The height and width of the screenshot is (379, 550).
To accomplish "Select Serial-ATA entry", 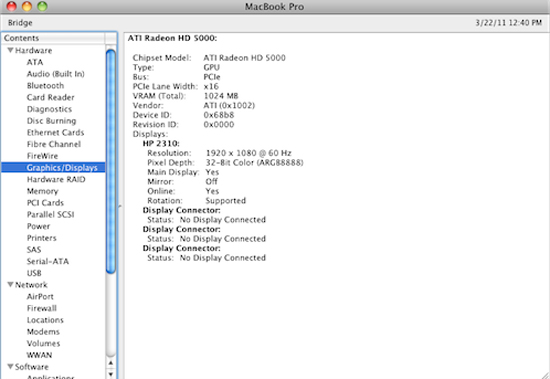I will coord(48,261).
